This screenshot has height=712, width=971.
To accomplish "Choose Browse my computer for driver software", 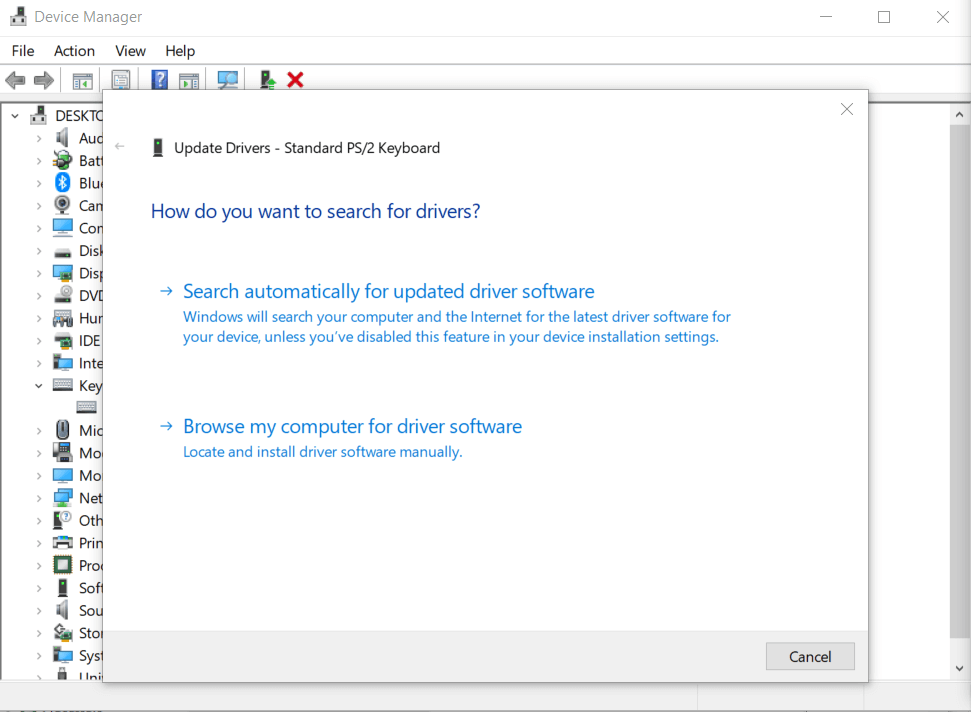I will click(x=352, y=426).
